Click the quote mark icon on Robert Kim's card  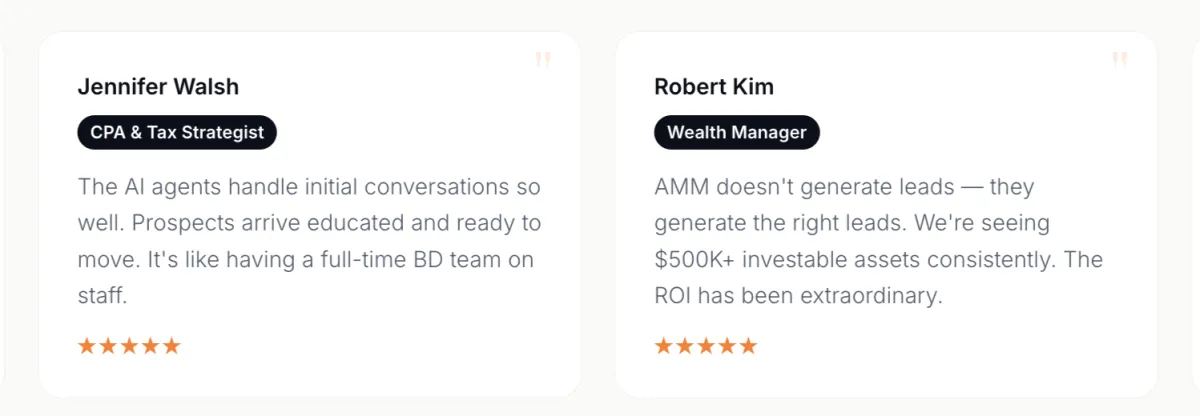(x=1120, y=61)
